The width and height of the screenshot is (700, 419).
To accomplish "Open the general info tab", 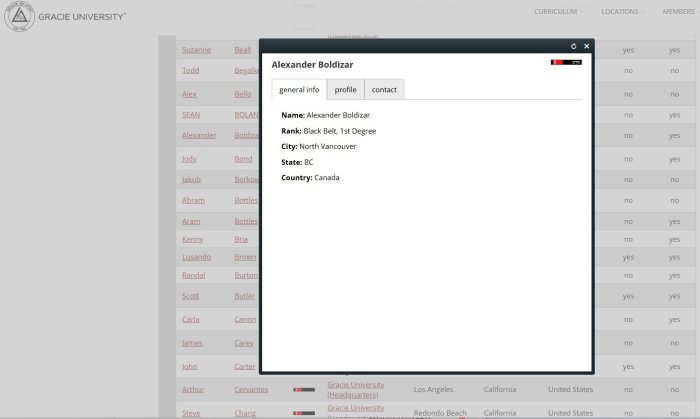I will tap(299, 89).
